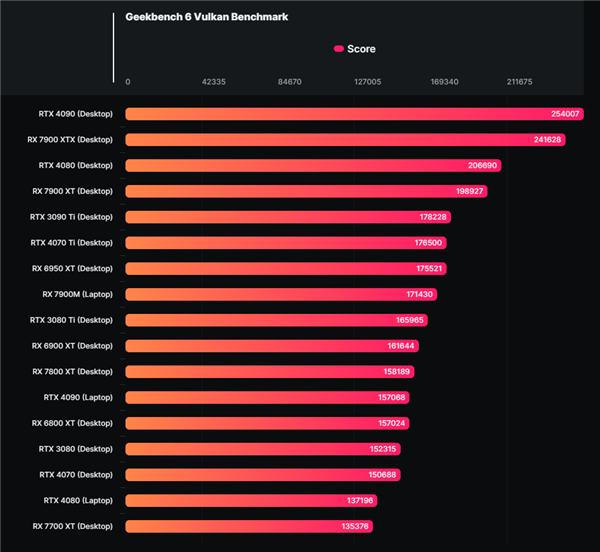Toggle the Score legend label
Viewport: 600px width, 552px height.
[x=361, y=49]
